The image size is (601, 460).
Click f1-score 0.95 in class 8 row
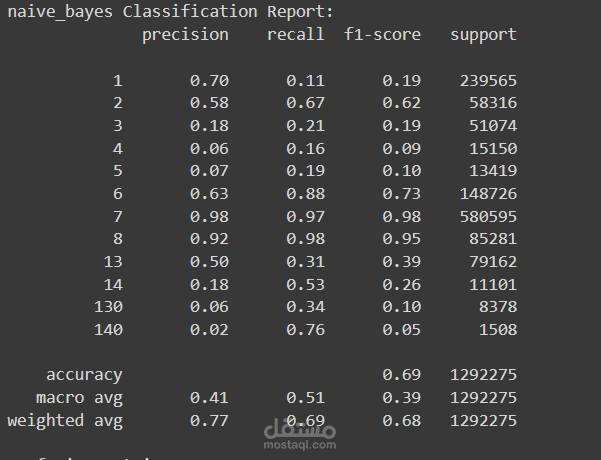click(402, 239)
